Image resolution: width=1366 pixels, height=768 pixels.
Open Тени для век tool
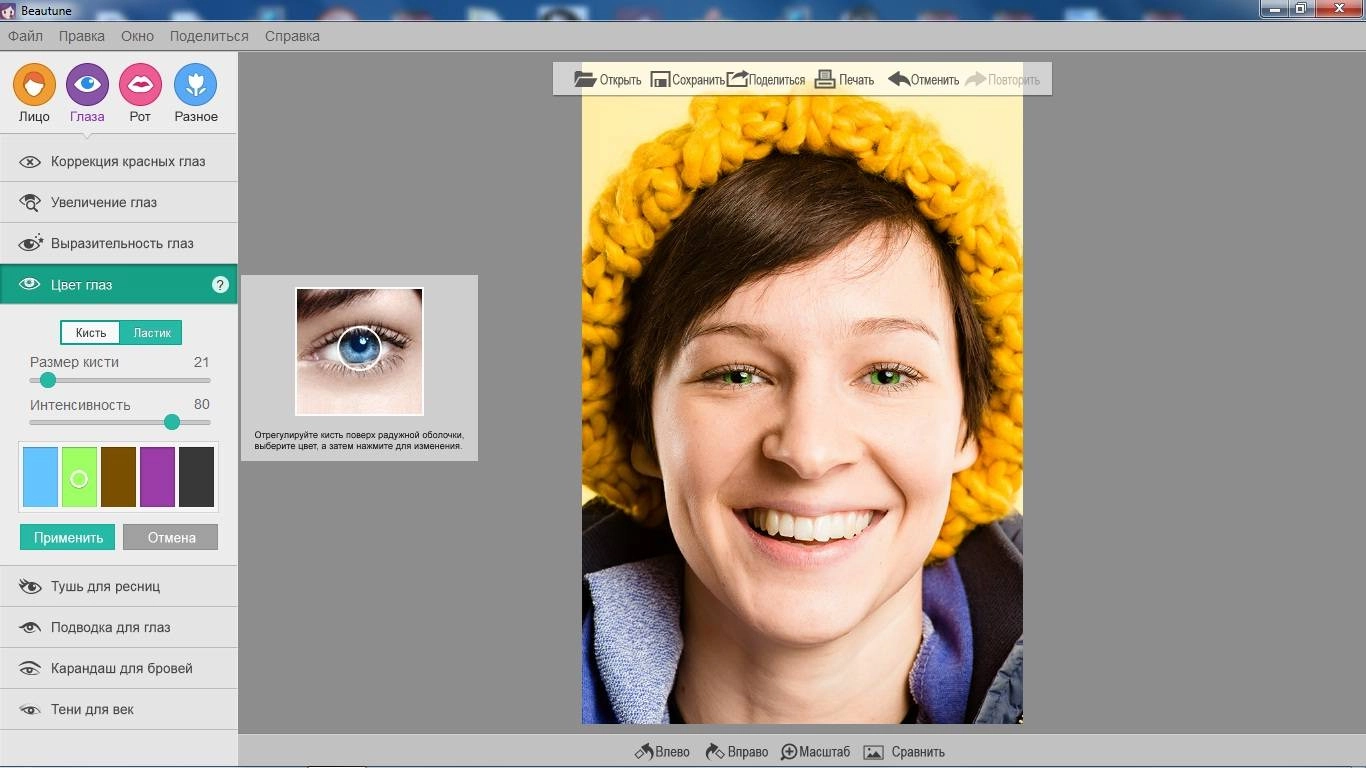(x=119, y=709)
